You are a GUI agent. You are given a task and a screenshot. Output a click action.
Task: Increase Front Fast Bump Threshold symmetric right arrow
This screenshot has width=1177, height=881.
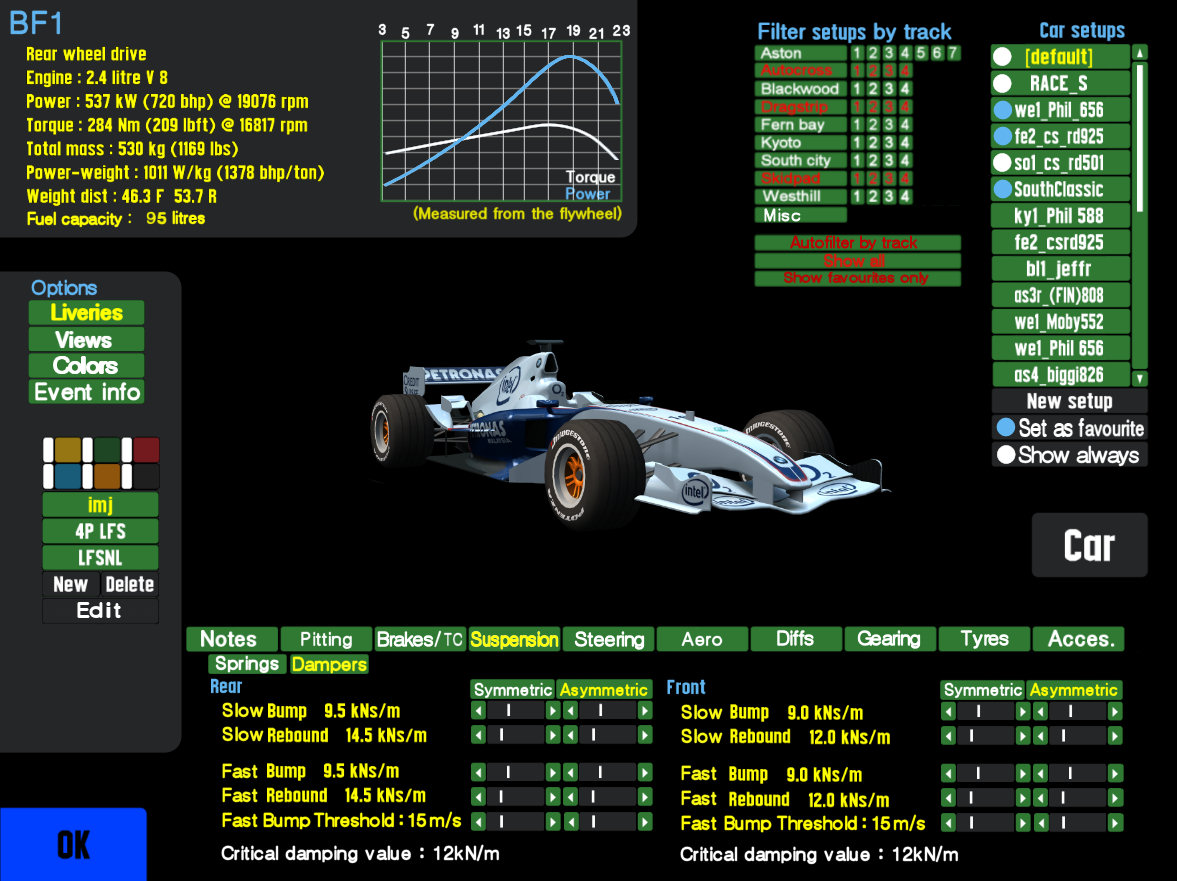[x=1022, y=823]
